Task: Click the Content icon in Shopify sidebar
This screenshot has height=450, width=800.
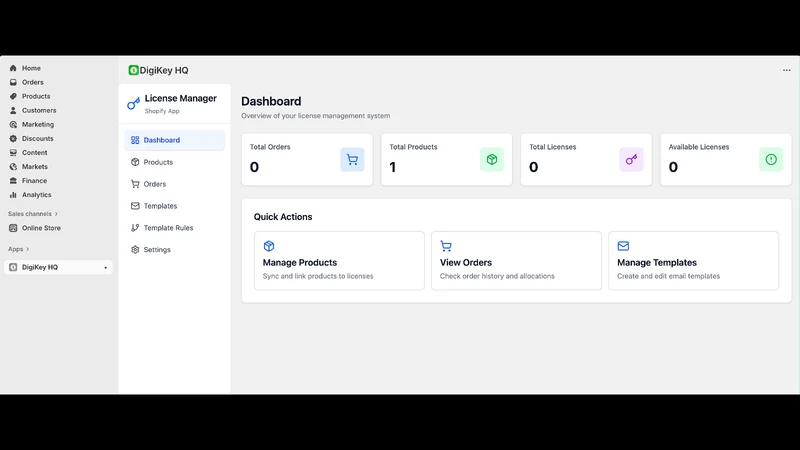Action: point(13,153)
